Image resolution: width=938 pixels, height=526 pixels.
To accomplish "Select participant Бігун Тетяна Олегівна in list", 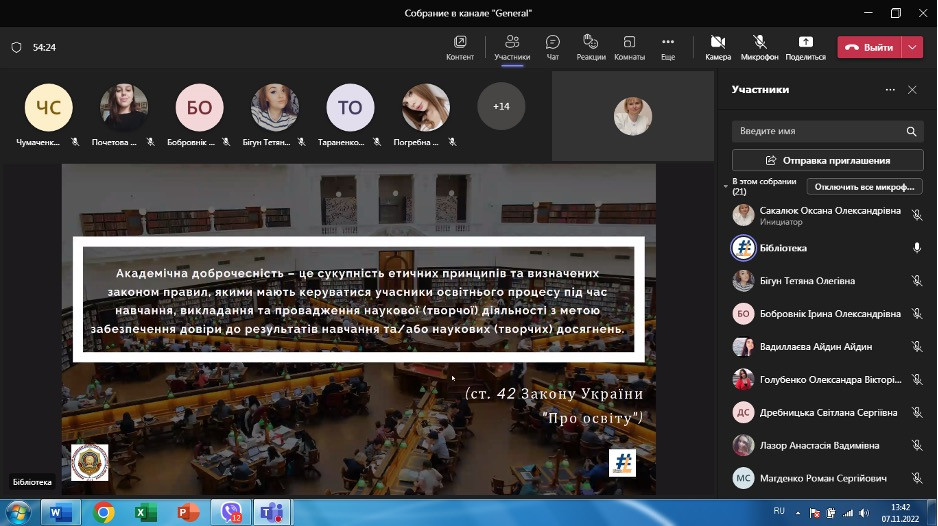I will [810, 281].
